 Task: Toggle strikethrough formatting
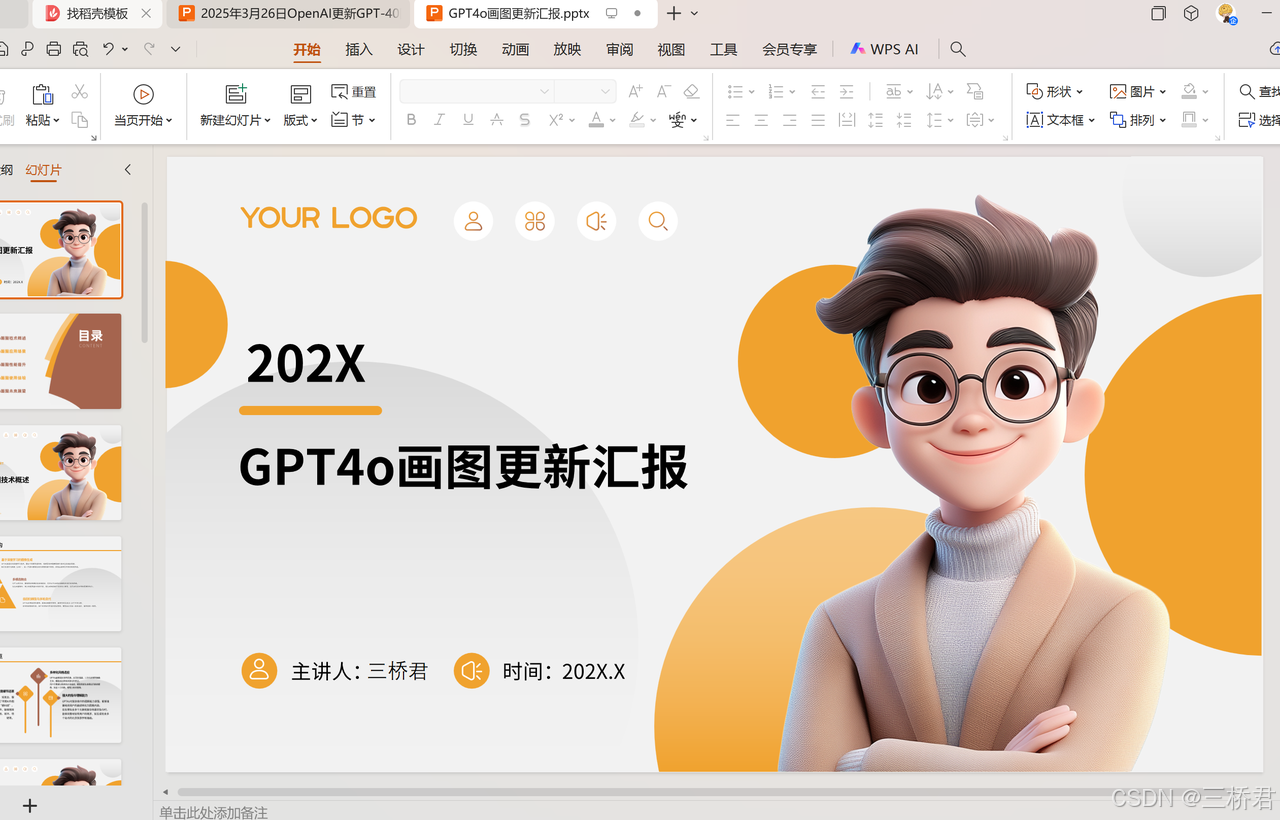496,120
